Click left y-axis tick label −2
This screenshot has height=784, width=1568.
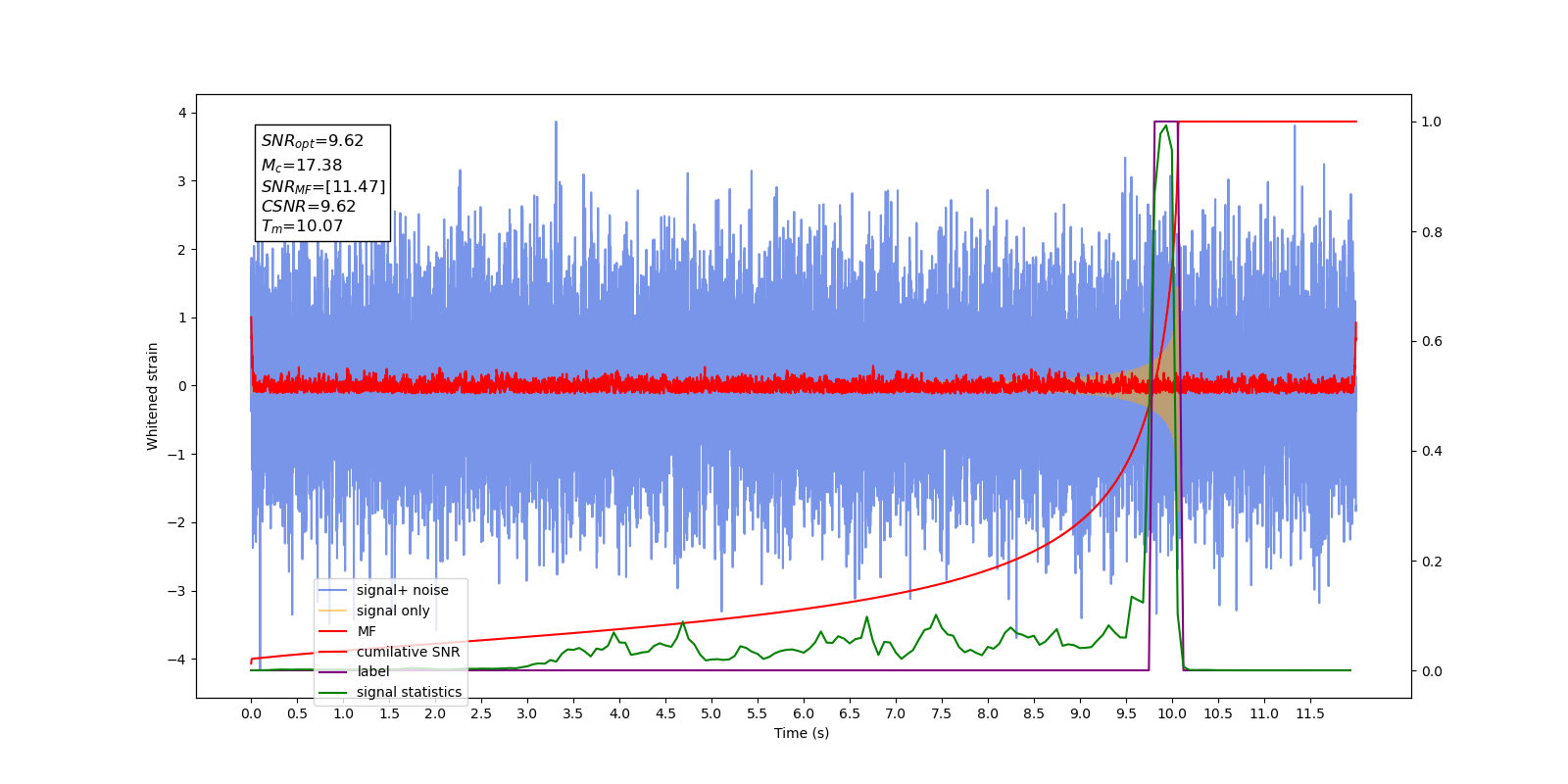coord(177,522)
